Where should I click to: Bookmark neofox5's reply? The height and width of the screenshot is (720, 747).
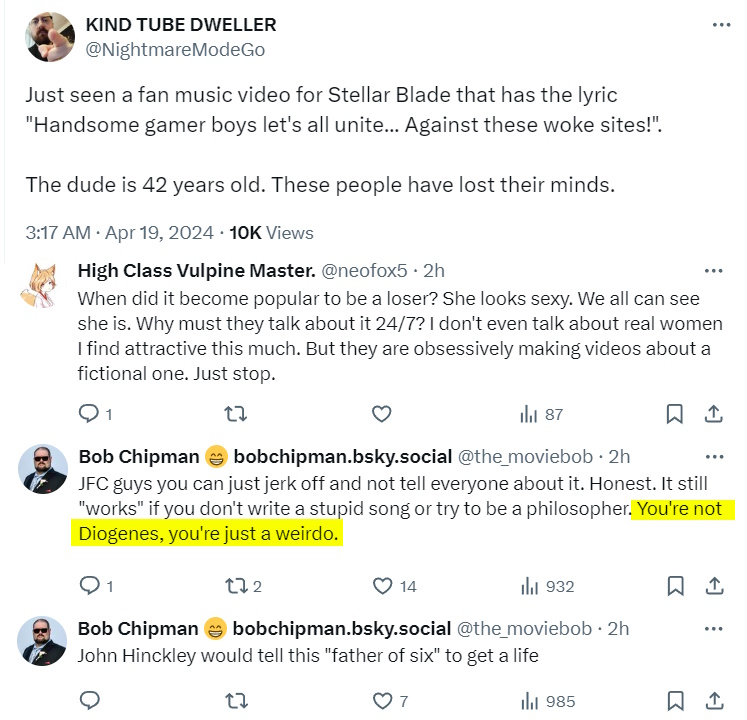pos(675,414)
